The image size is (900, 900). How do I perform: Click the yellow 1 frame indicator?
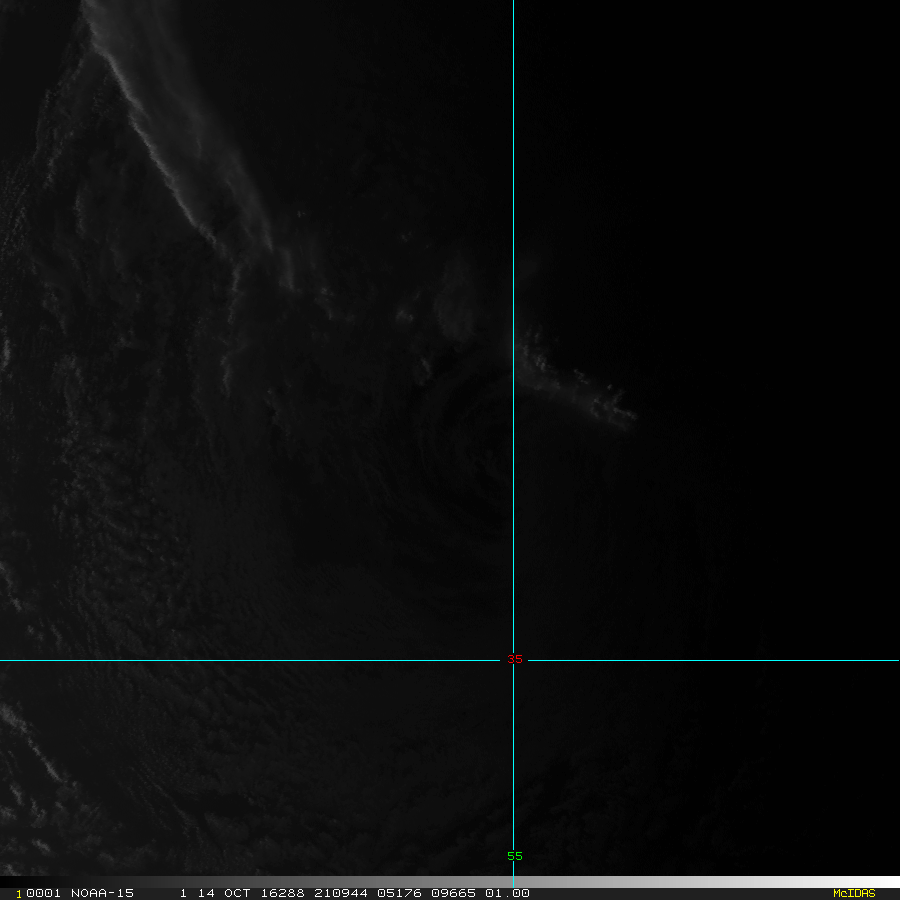pyautogui.click(x=19, y=894)
